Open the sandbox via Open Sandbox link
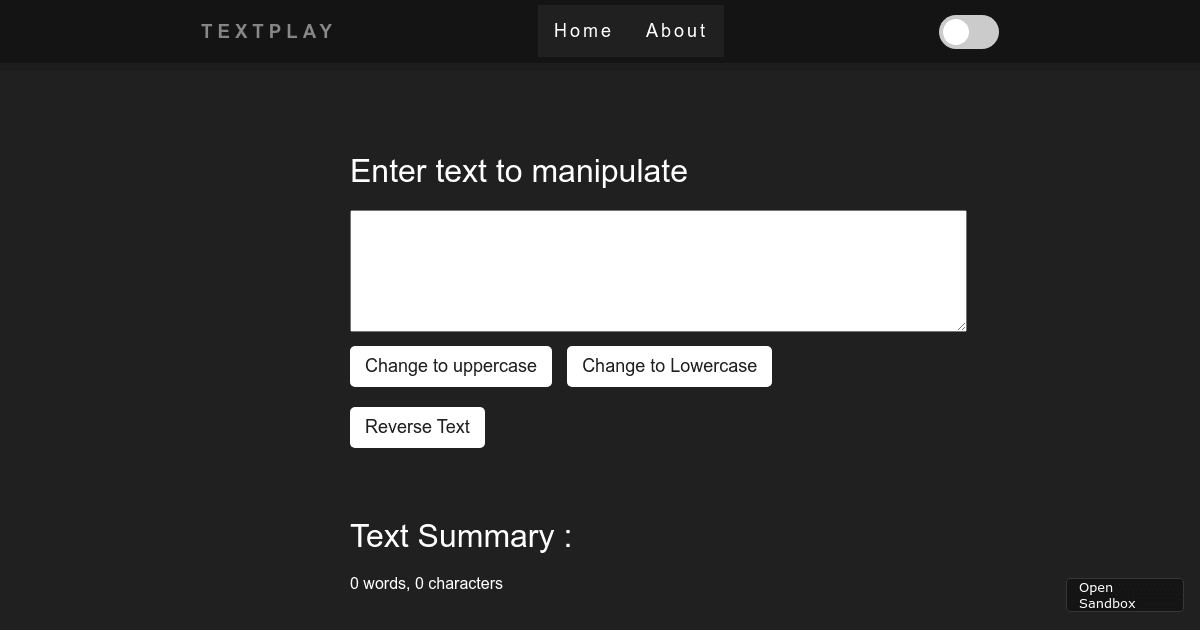Viewport: 1200px width, 630px height. pyautogui.click(x=1124, y=595)
